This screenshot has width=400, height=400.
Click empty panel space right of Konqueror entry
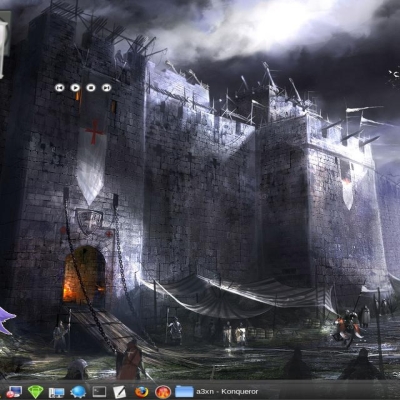click(x=328, y=392)
